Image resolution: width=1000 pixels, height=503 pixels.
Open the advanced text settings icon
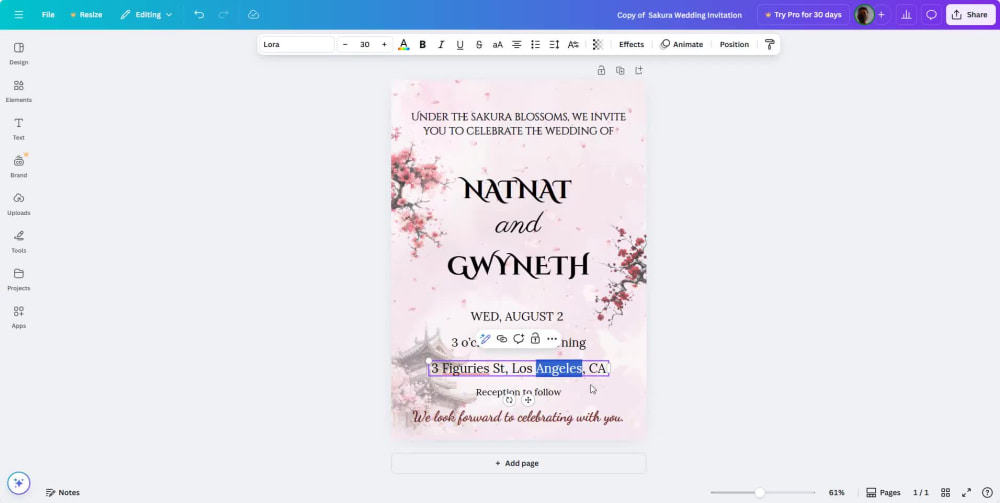573,44
